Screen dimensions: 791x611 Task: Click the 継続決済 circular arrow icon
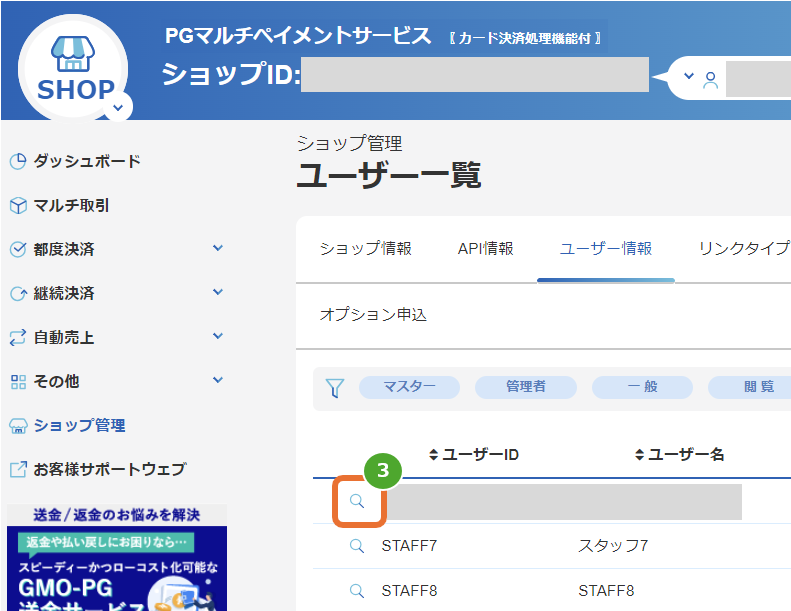(18, 294)
